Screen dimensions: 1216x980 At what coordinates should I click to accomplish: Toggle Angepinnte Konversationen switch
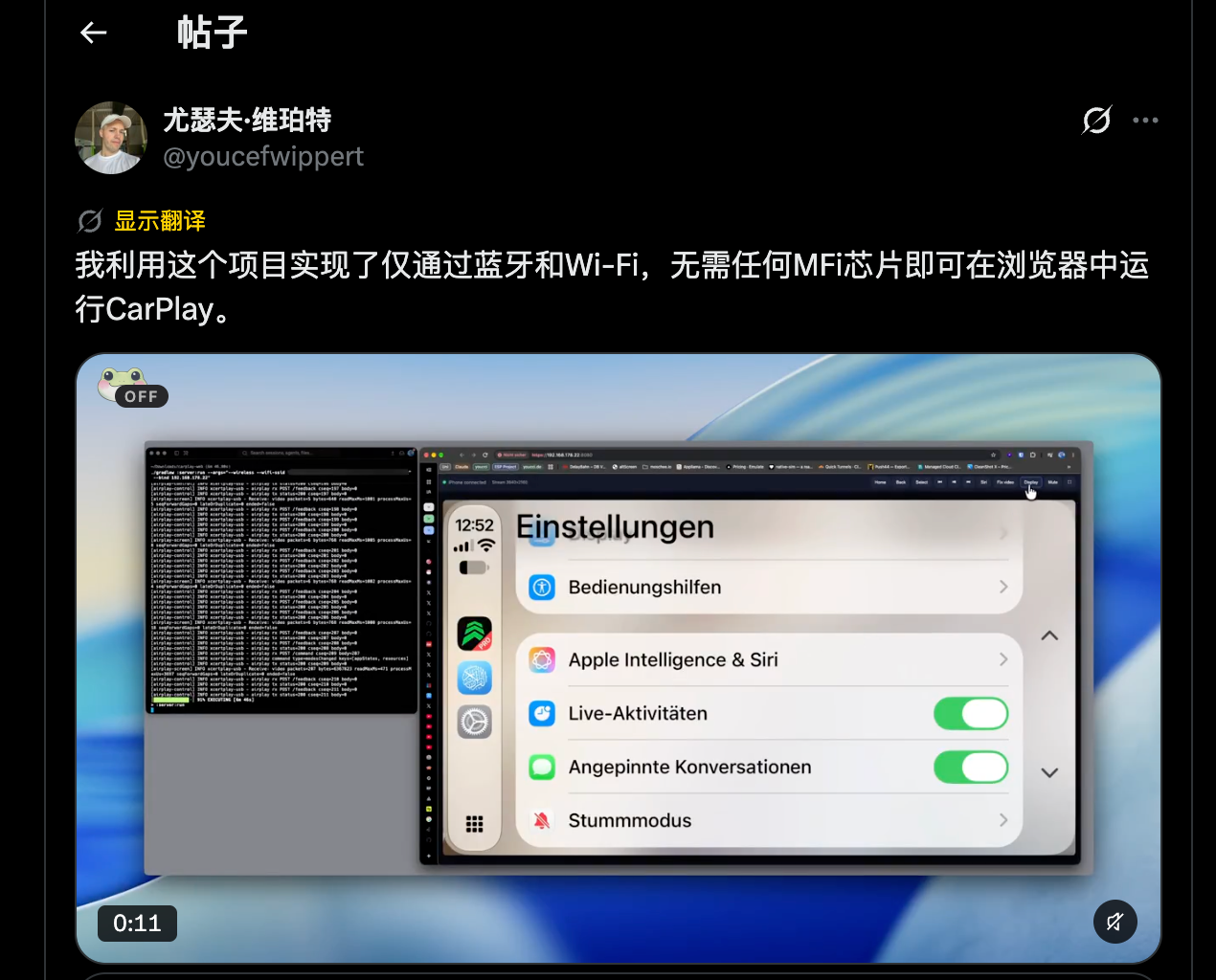pos(971,768)
